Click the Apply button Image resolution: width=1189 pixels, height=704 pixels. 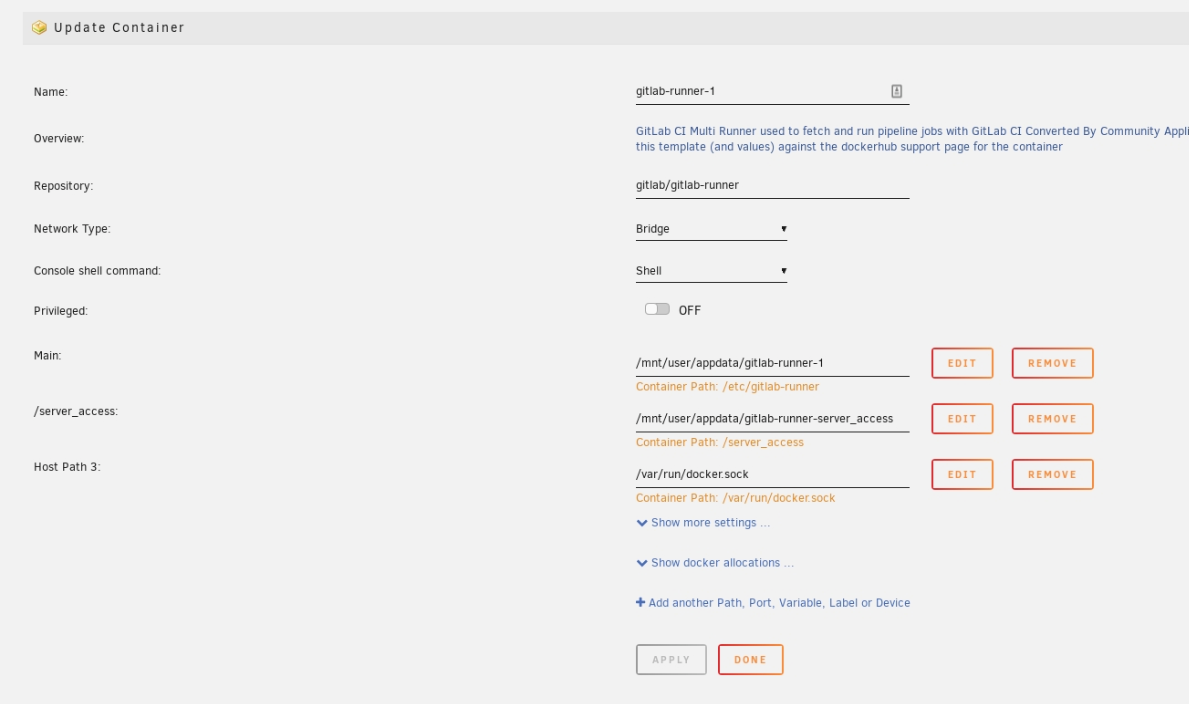click(671, 660)
